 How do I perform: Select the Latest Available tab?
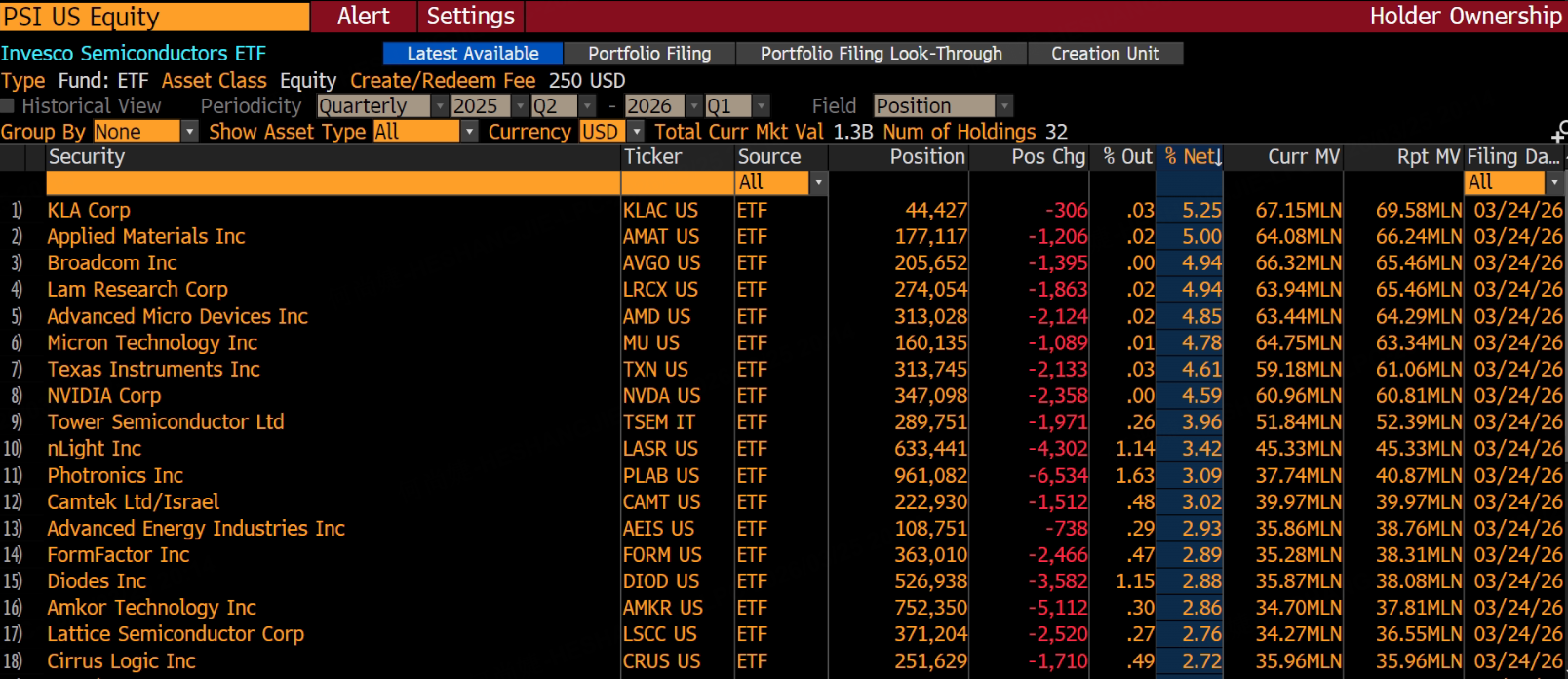[x=473, y=54]
